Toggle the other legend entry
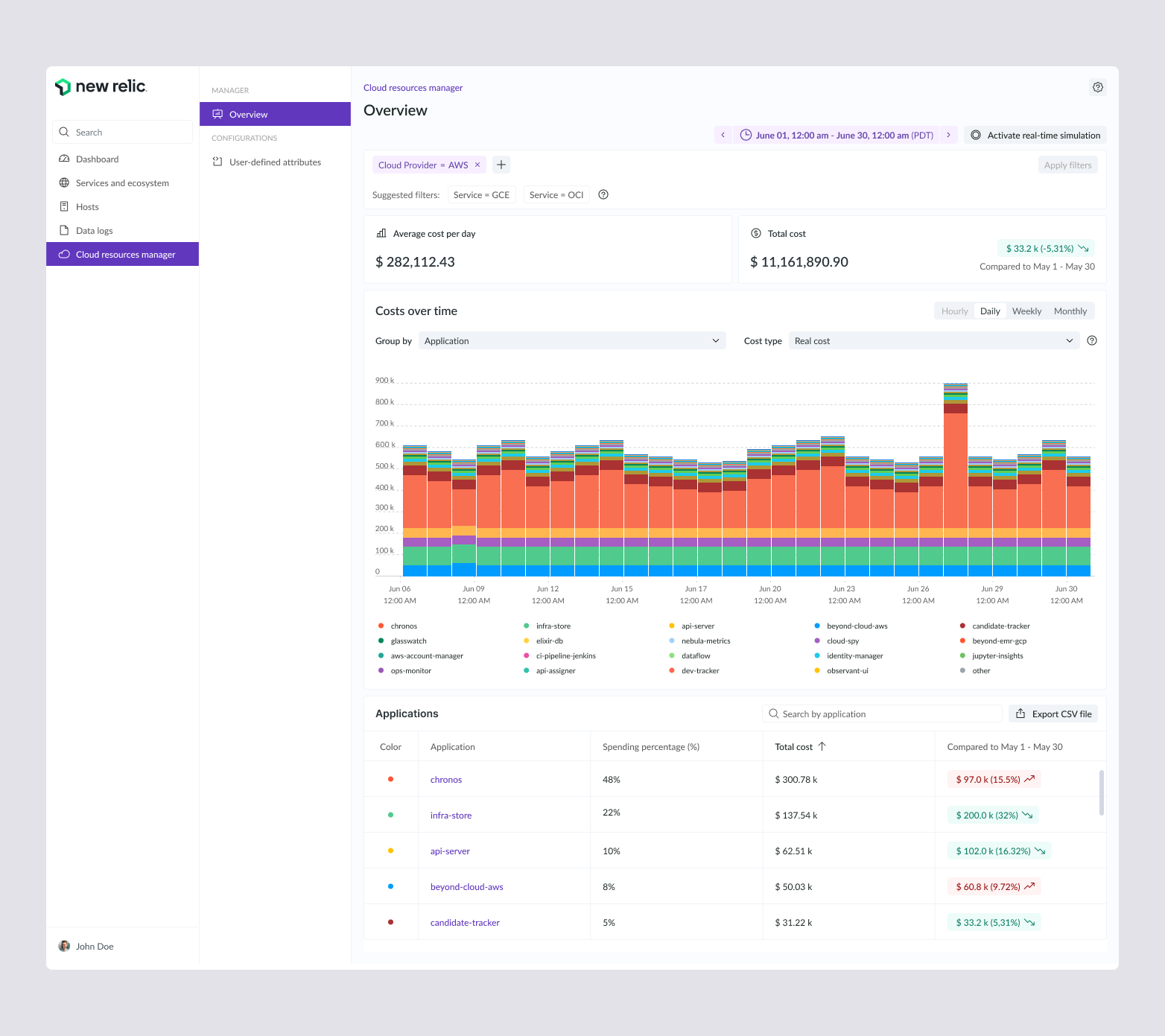This screenshot has width=1165, height=1036. [975, 670]
